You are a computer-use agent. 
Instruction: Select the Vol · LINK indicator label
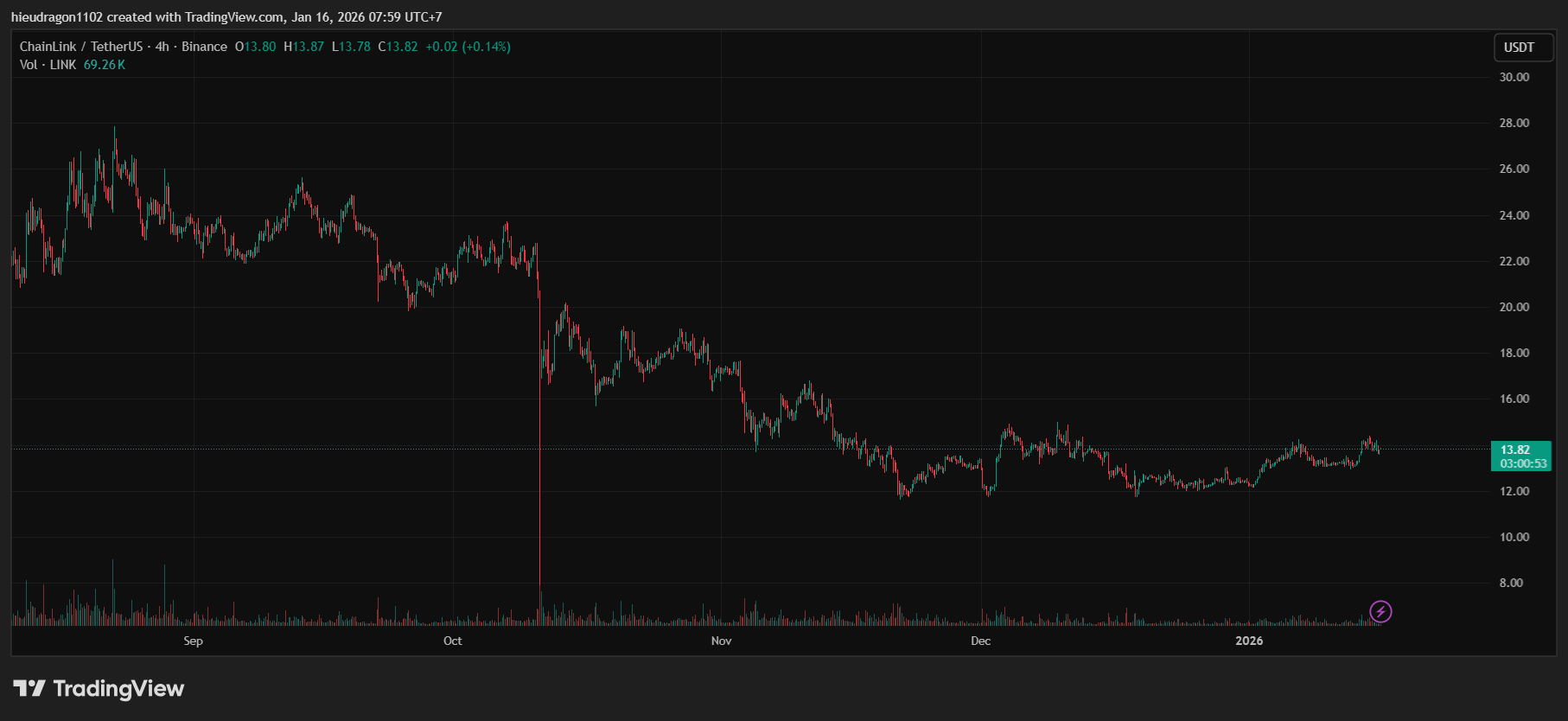[x=48, y=65]
